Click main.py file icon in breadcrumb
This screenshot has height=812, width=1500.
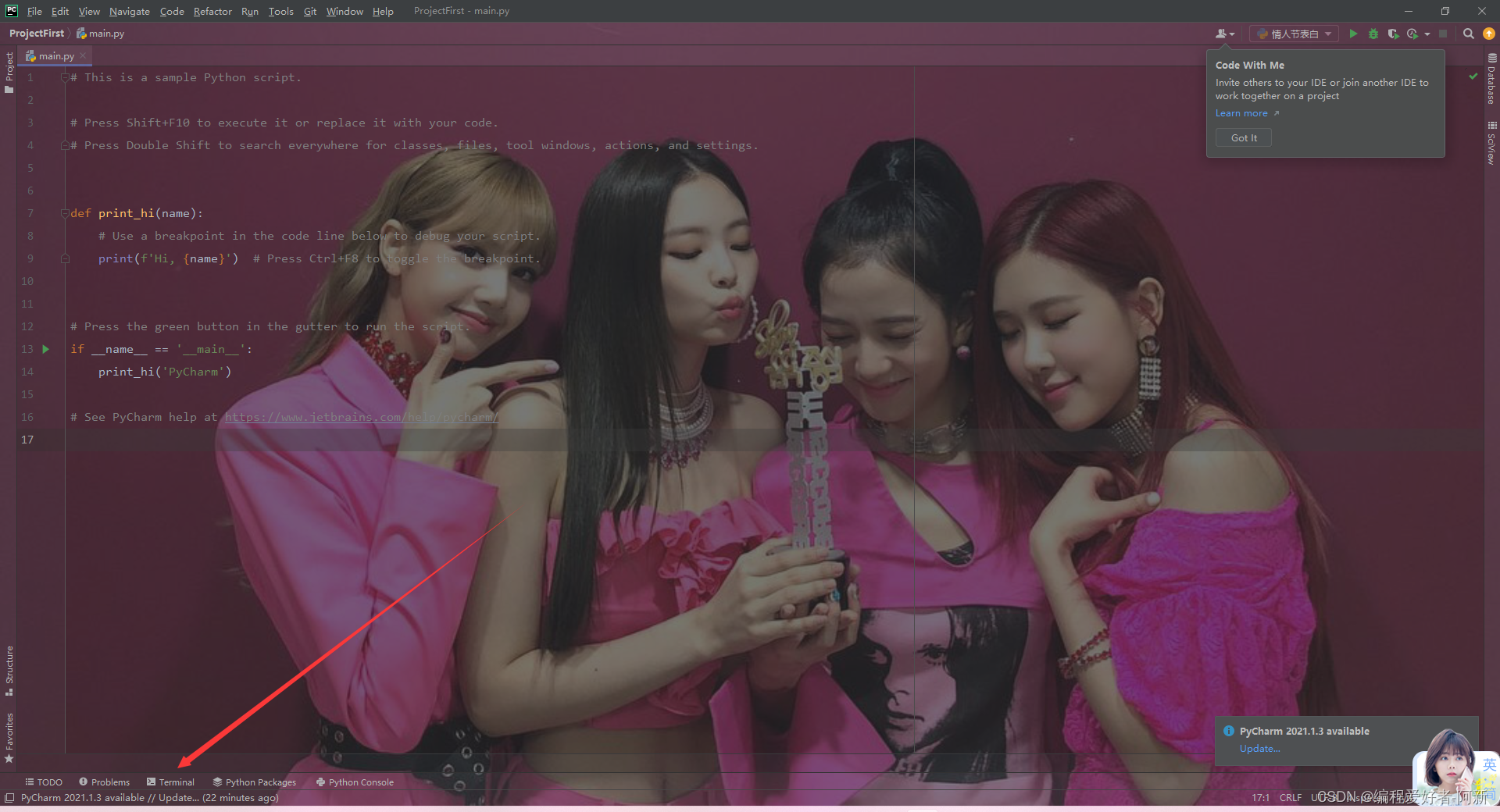click(x=81, y=34)
